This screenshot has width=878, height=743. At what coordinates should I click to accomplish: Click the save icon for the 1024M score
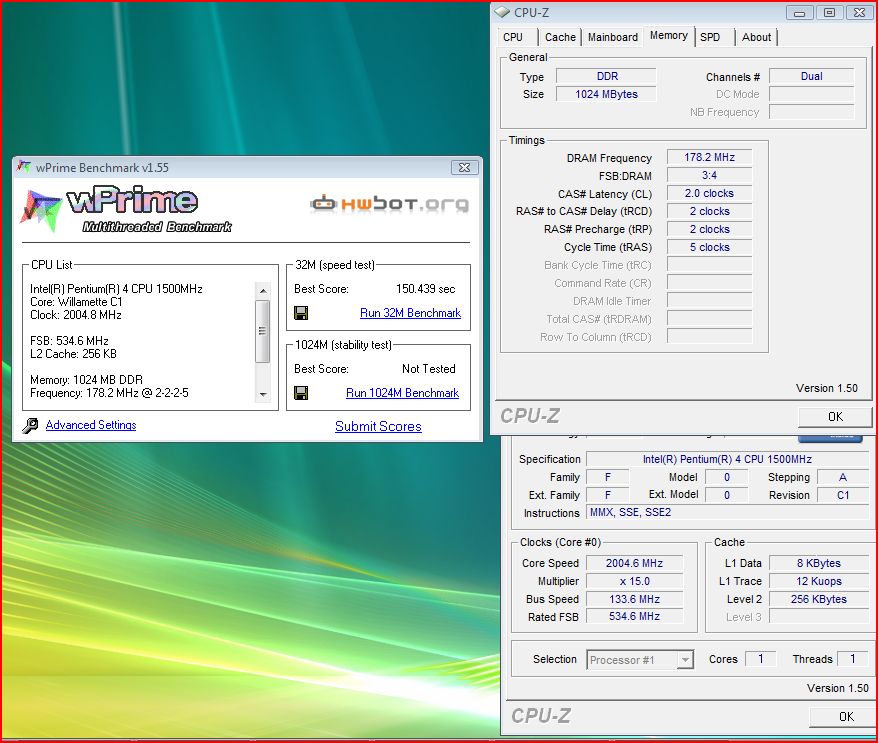(x=301, y=393)
